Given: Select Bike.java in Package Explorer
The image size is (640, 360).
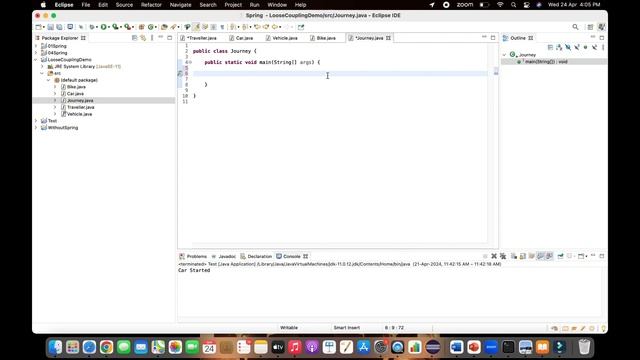Looking at the screenshot, I should point(76,87).
